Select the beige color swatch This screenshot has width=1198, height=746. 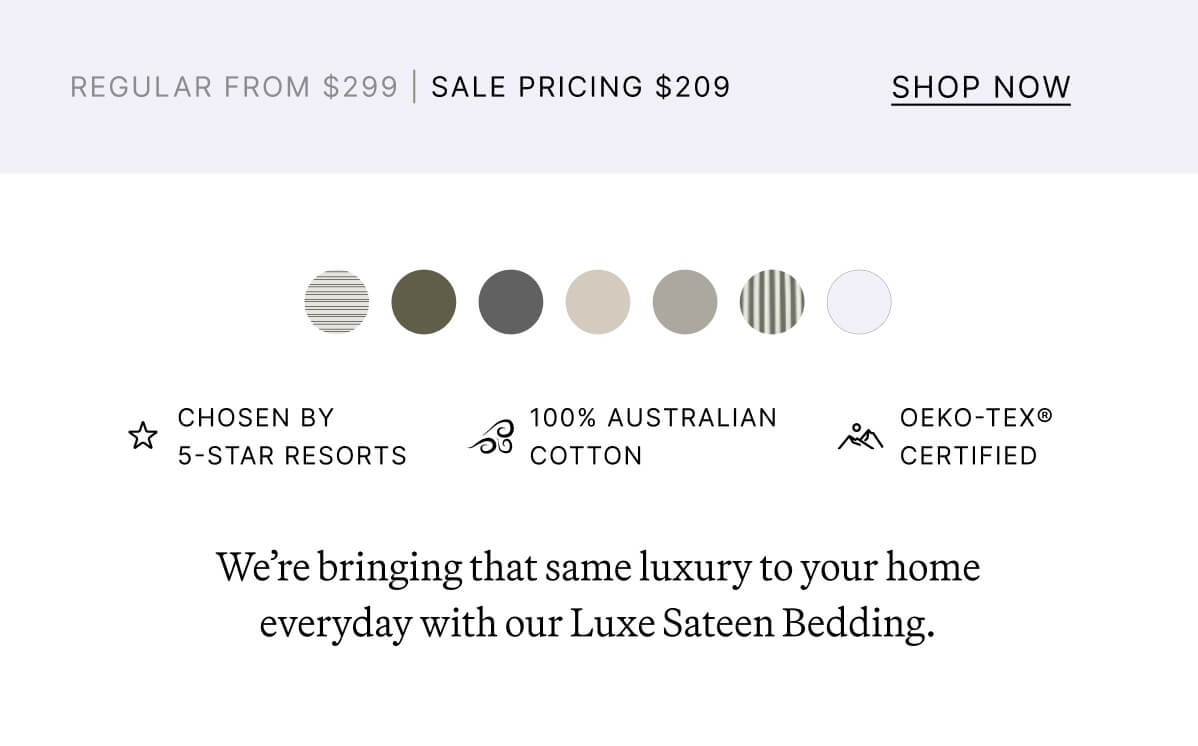pyautogui.click(x=598, y=300)
